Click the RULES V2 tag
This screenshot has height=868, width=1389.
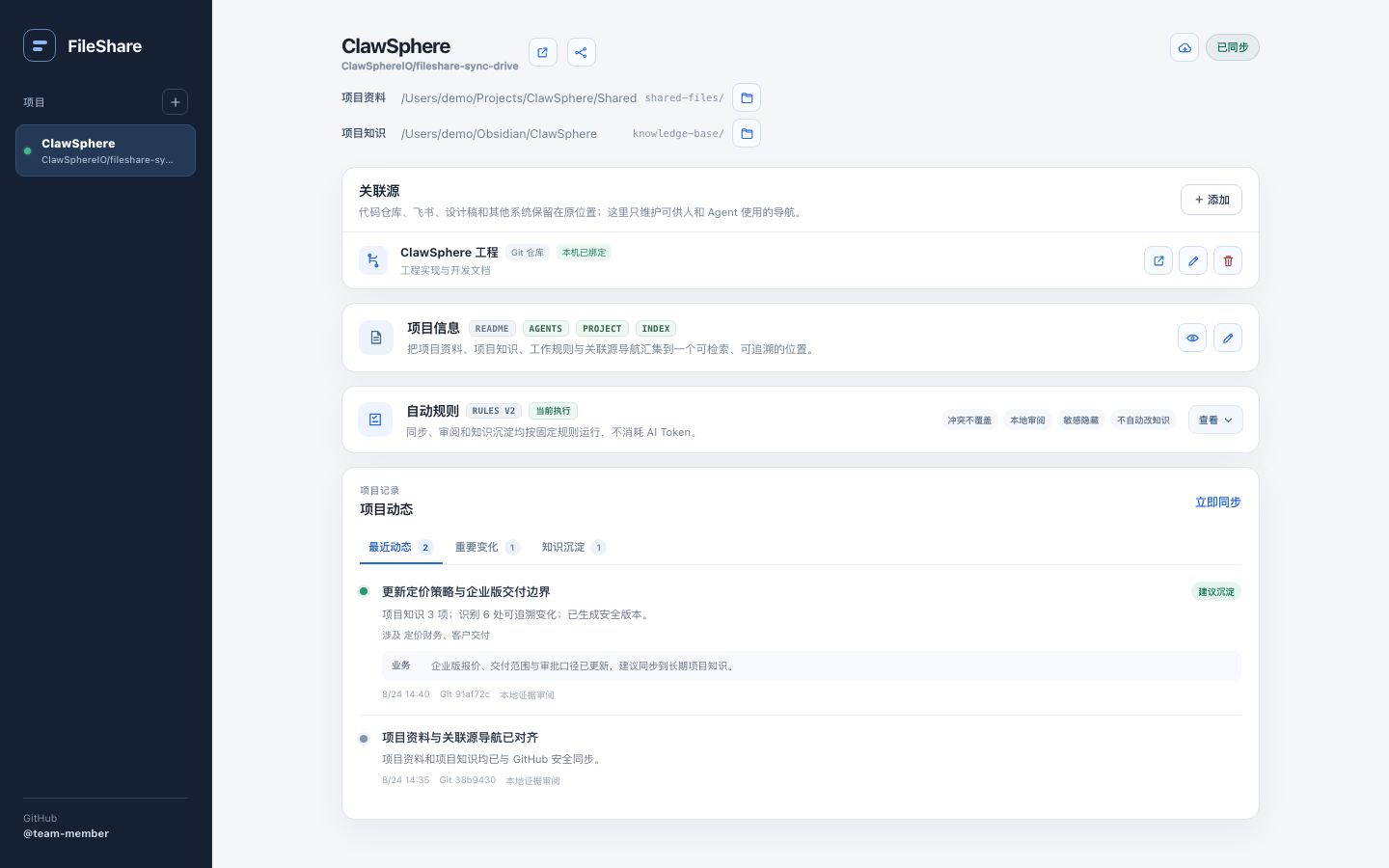point(494,411)
